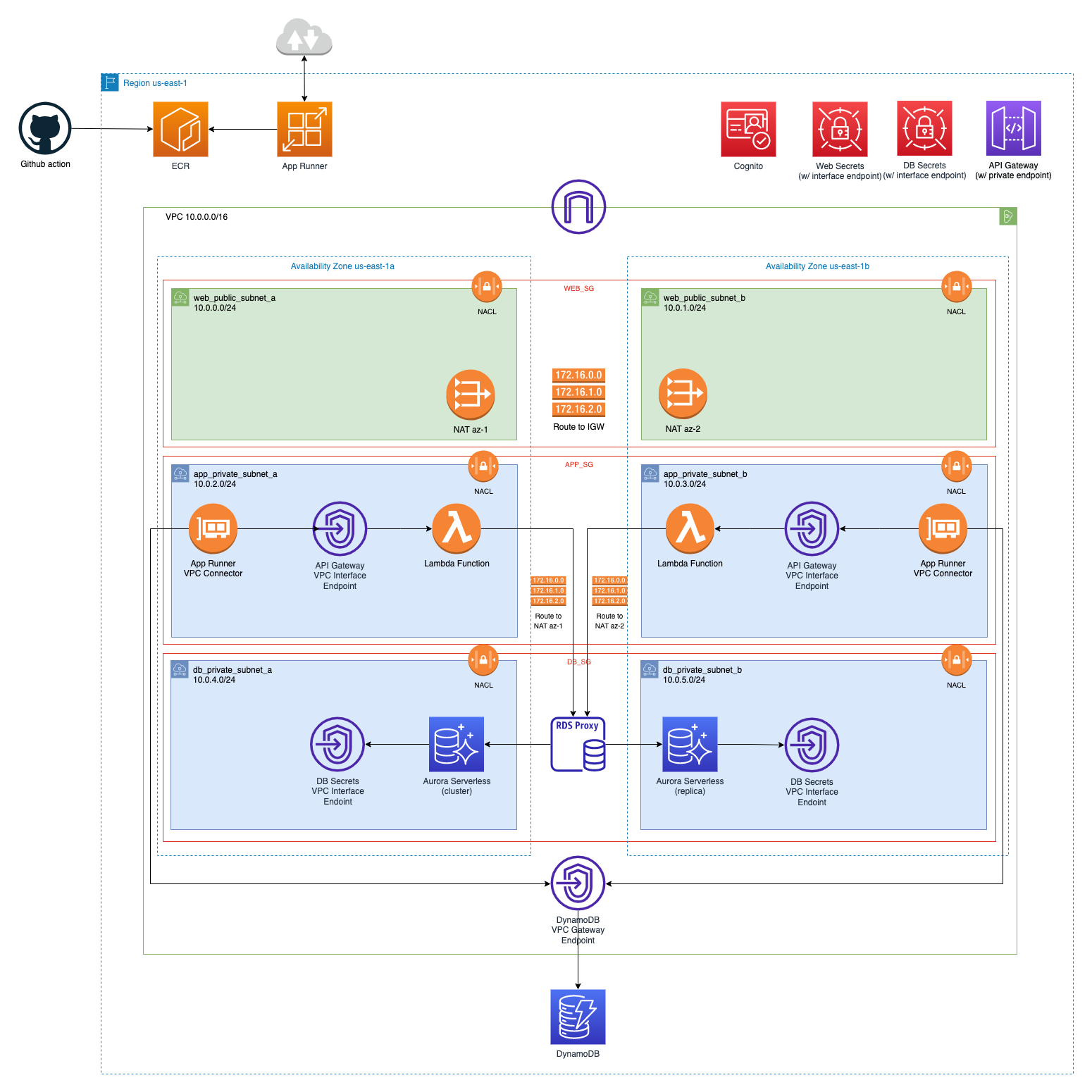
Task: Click DB Secrets VPC Interface Endpoint in db_private_subnet_a
Action: tap(337, 745)
